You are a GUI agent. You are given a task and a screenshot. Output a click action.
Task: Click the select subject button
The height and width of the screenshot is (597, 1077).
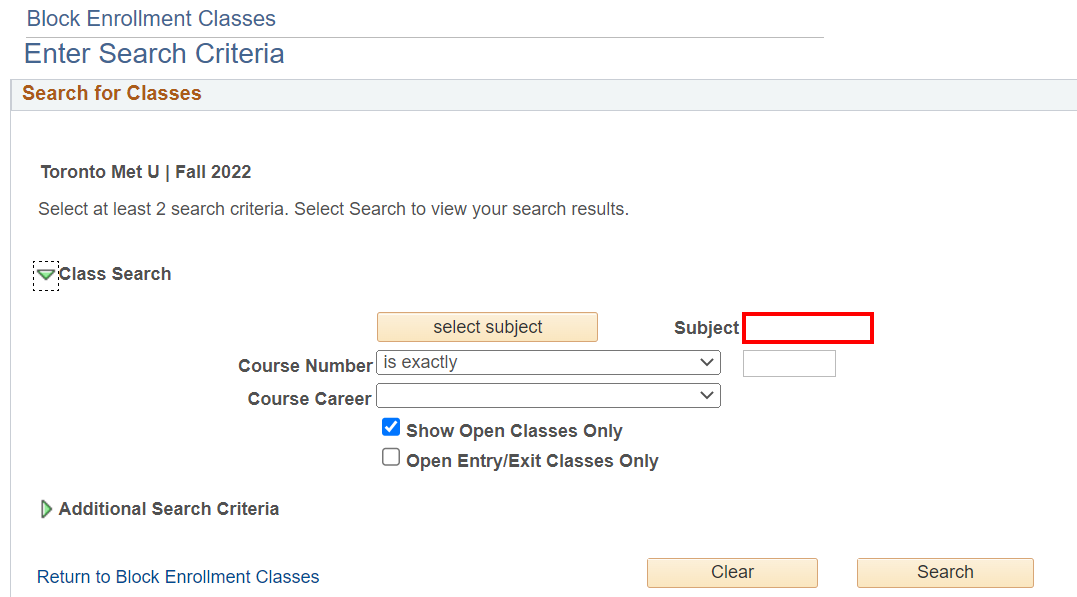(487, 327)
